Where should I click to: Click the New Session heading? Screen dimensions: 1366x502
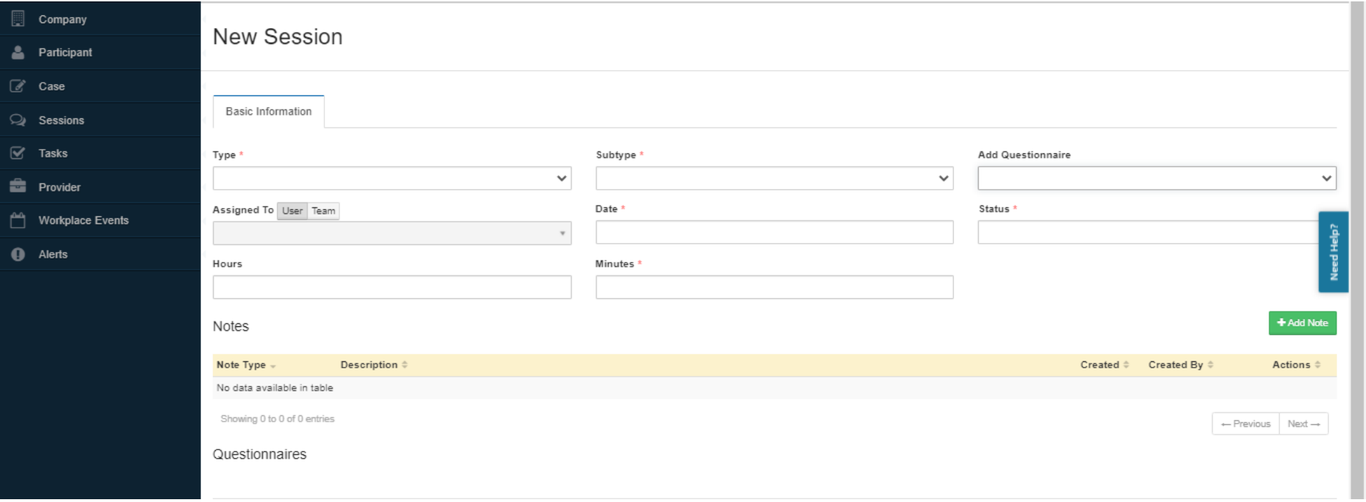pyautogui.click(x=278, y=37)
